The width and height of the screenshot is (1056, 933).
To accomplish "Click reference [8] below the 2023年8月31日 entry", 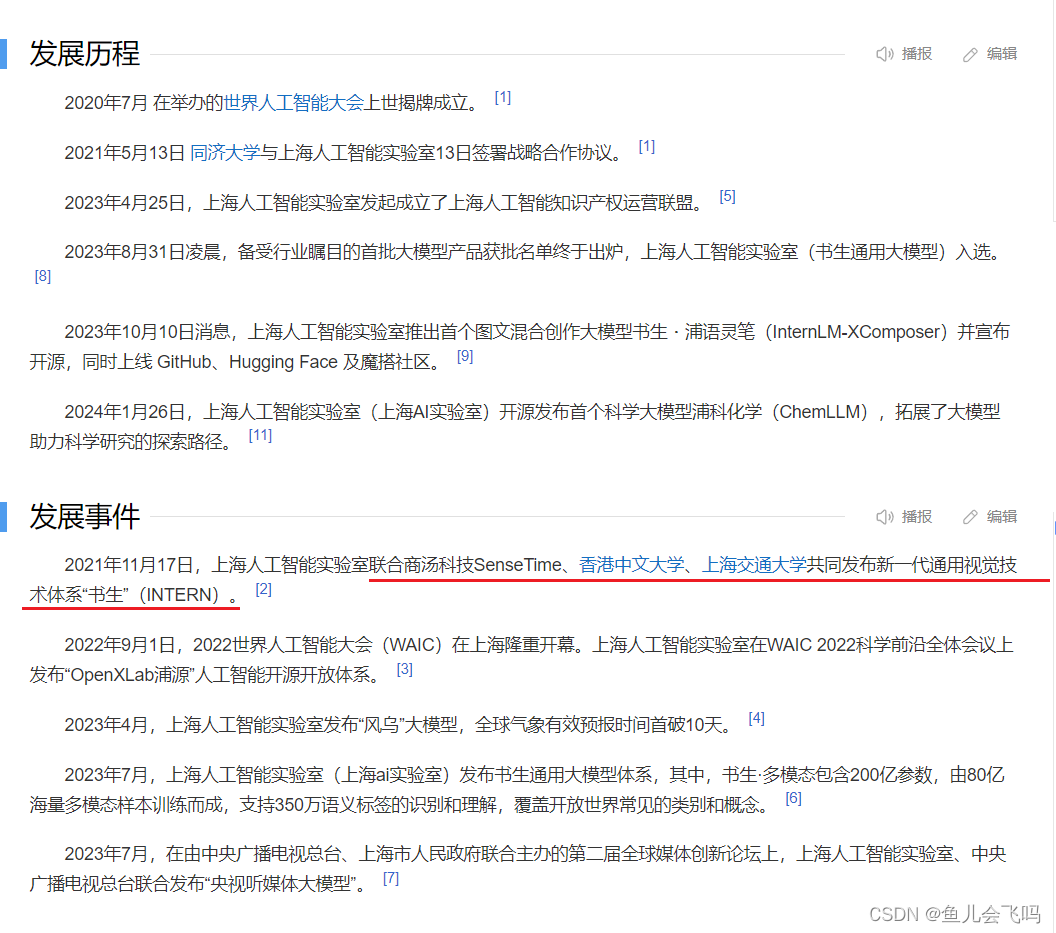I will point(42,276).
